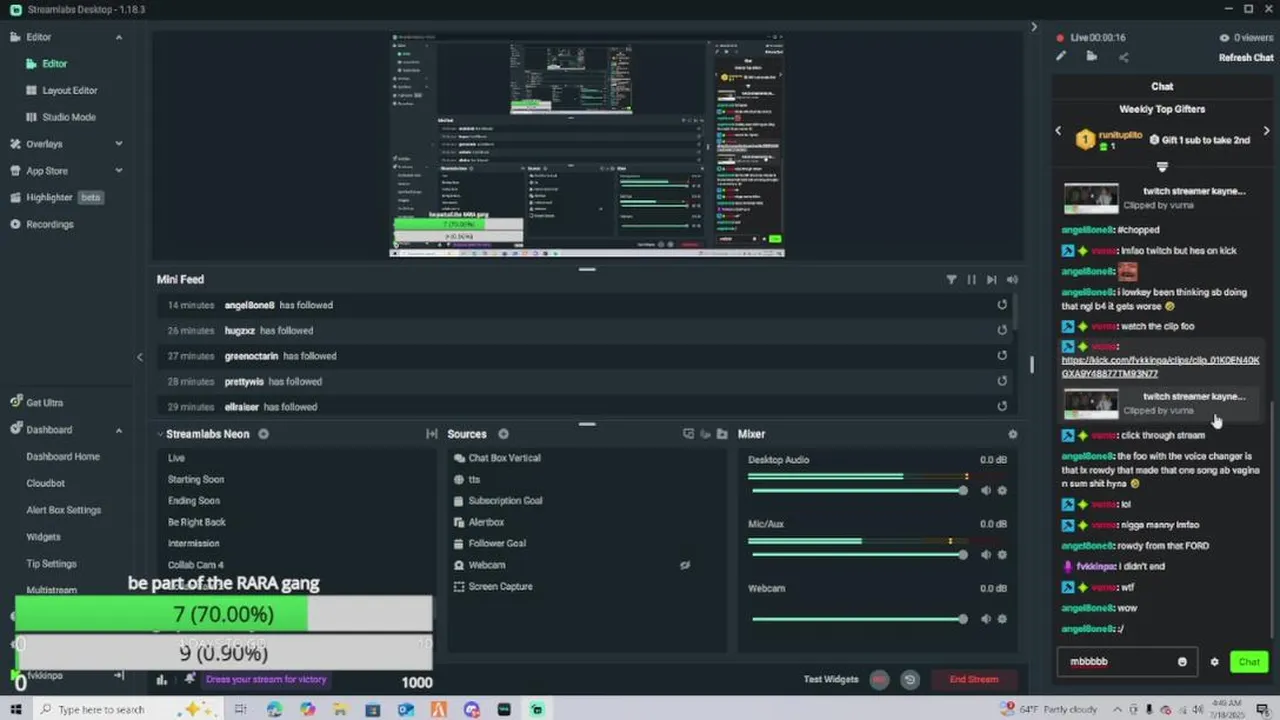Send the message with green Chat button
This screenshot has width=1280, height=720.
[x=1249, y=662]
